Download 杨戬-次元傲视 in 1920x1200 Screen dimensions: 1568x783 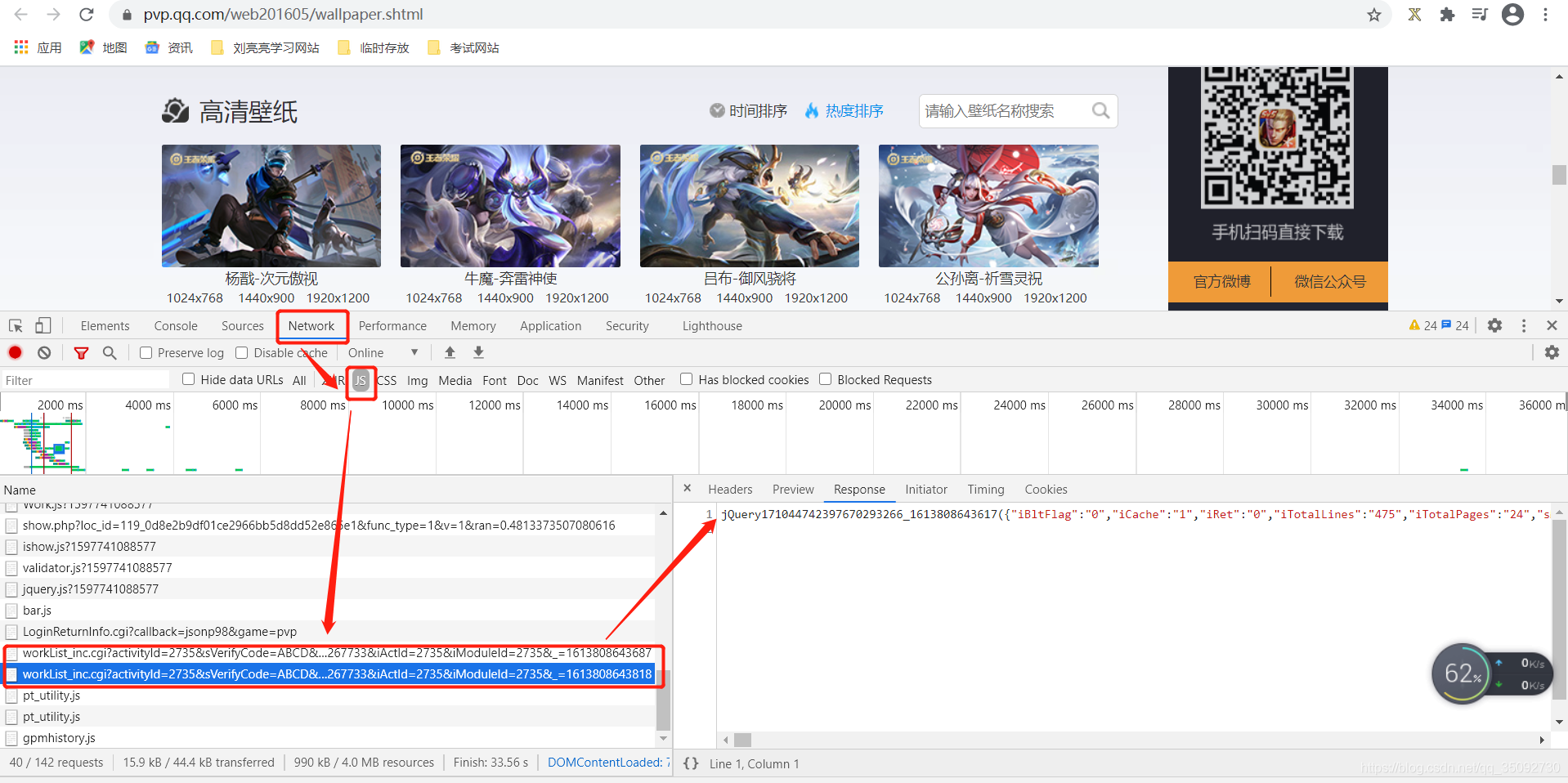[338, 298]
